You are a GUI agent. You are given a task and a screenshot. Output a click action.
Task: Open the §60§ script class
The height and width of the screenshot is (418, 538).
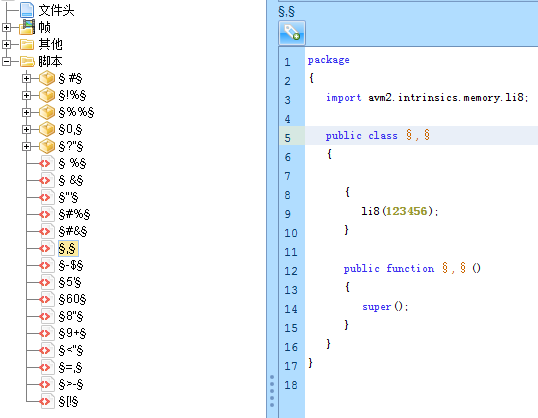[x=72, y=299]
